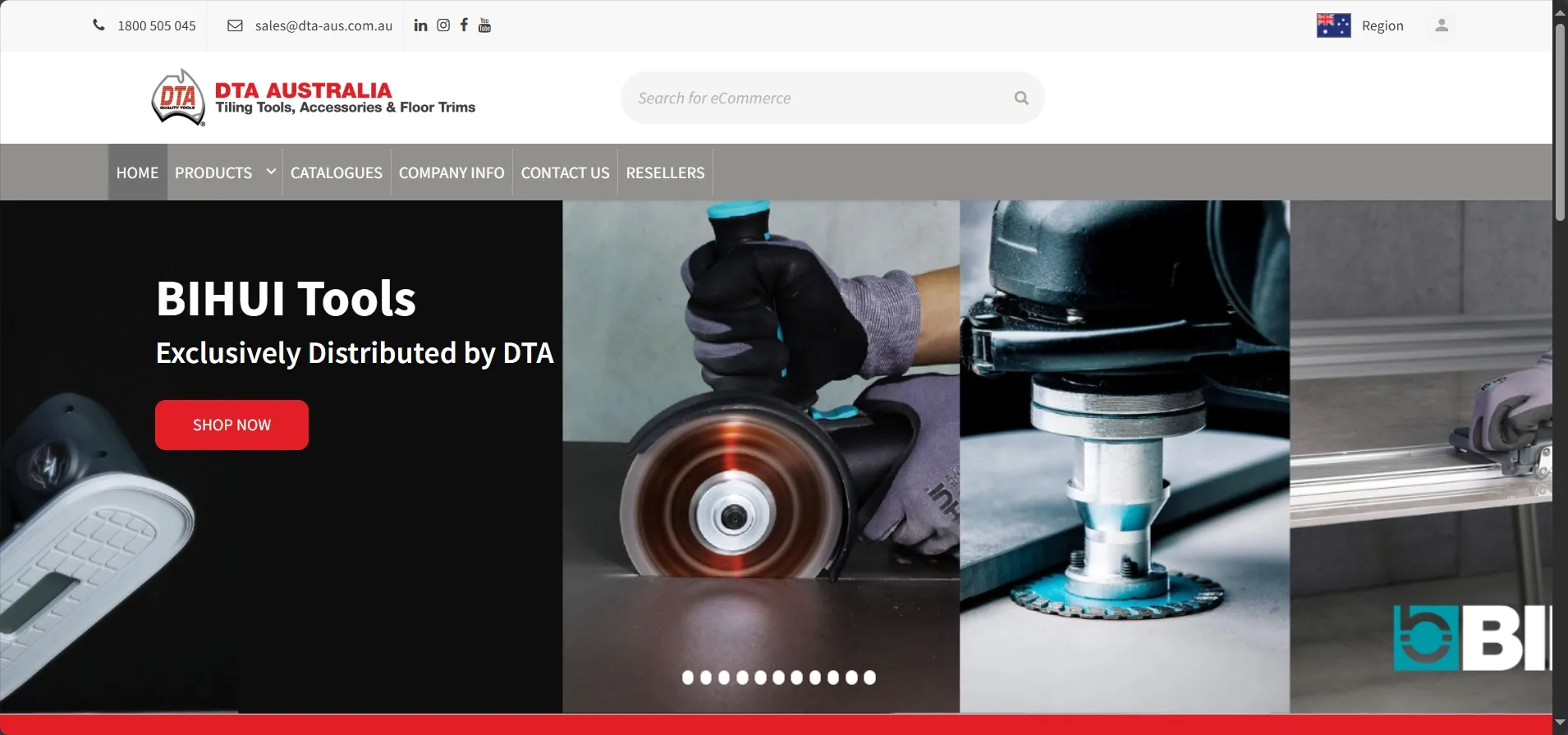The width and height of the screenshot is (1568, 735).
Task: Select the fifth carousel slide dot
Action: point(760,678)
